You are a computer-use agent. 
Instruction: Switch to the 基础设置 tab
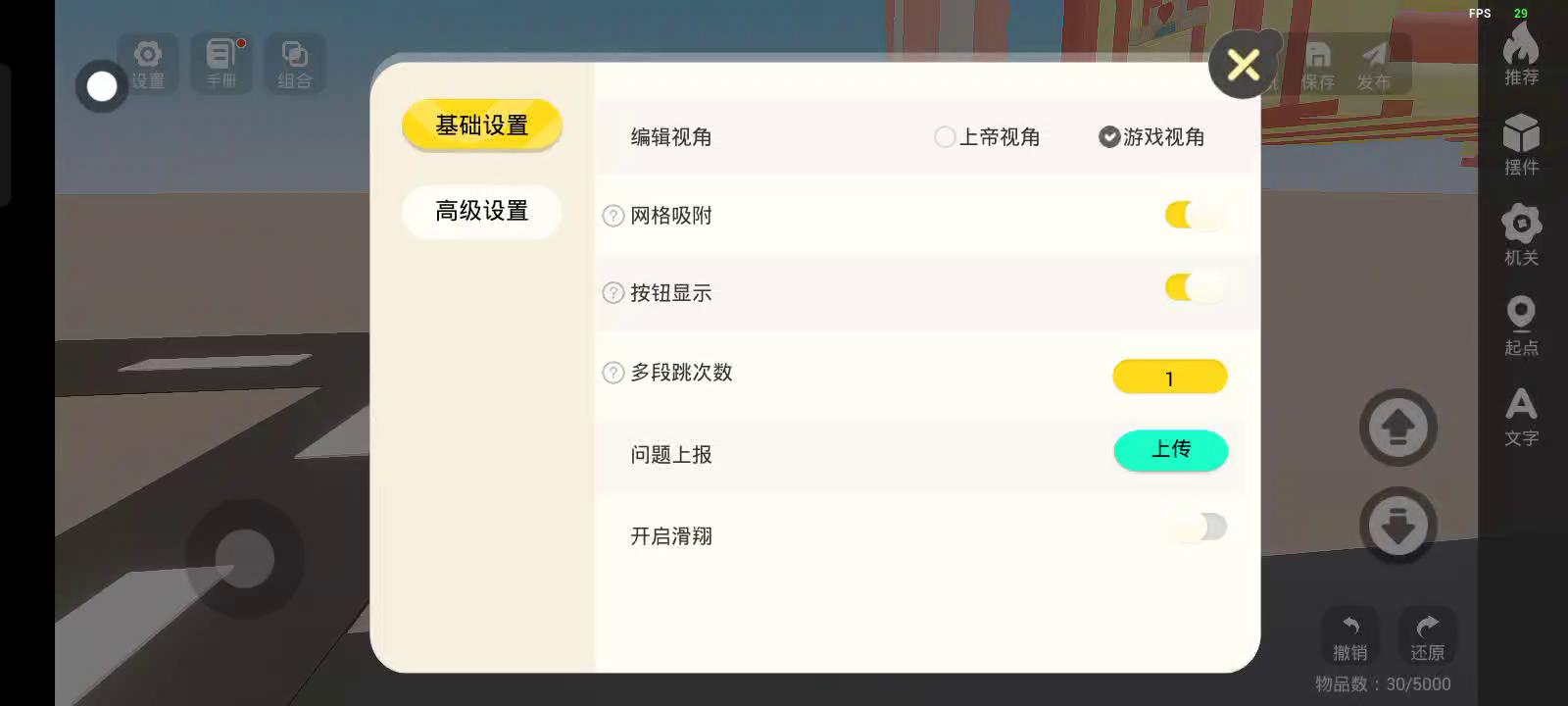[x=481, y=126]
